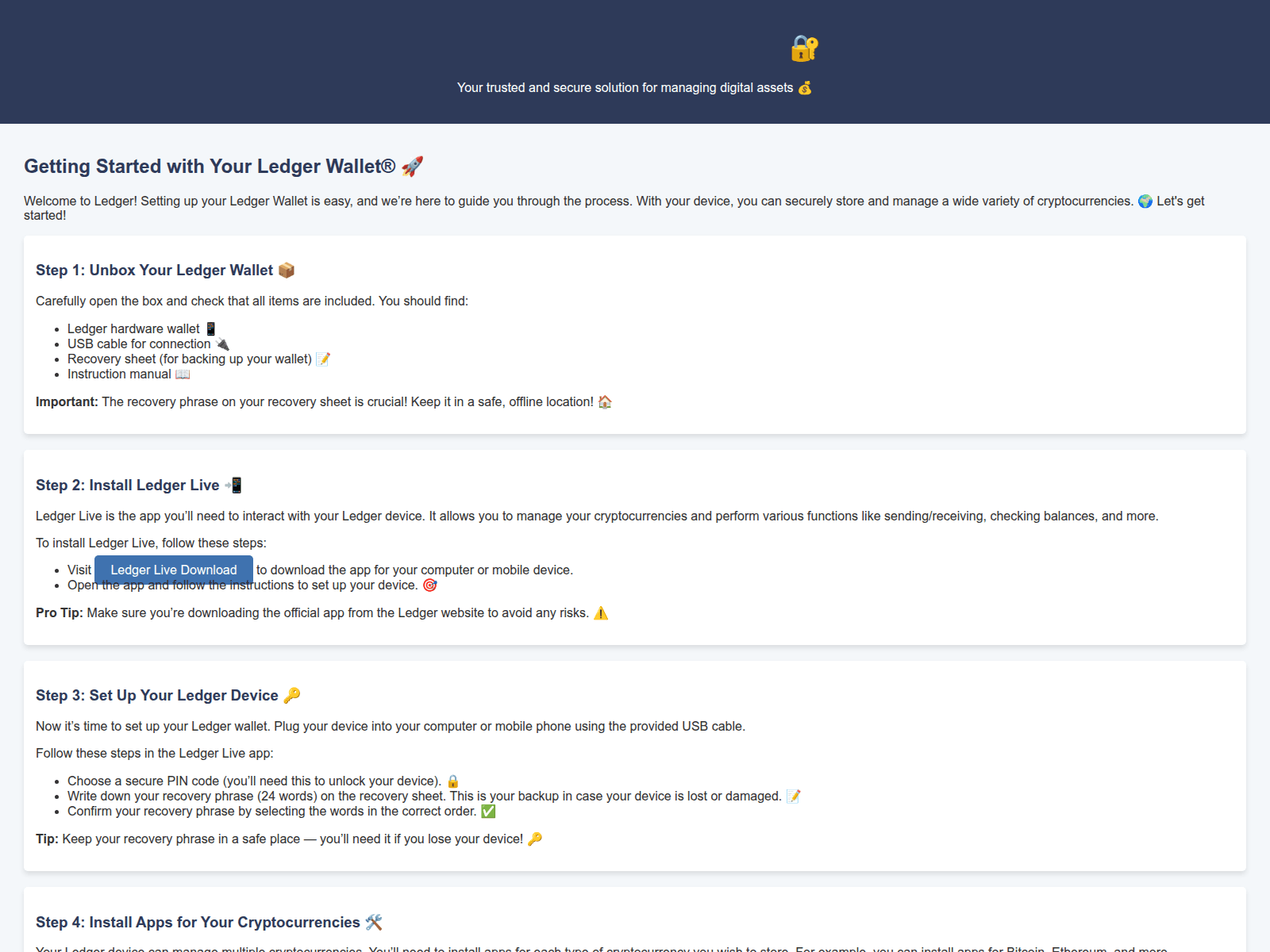Click 'Now it's time to set up your Ledger wallet' paragraph
This screenshot has width=1270, height=952.
(x=391, y=727)
